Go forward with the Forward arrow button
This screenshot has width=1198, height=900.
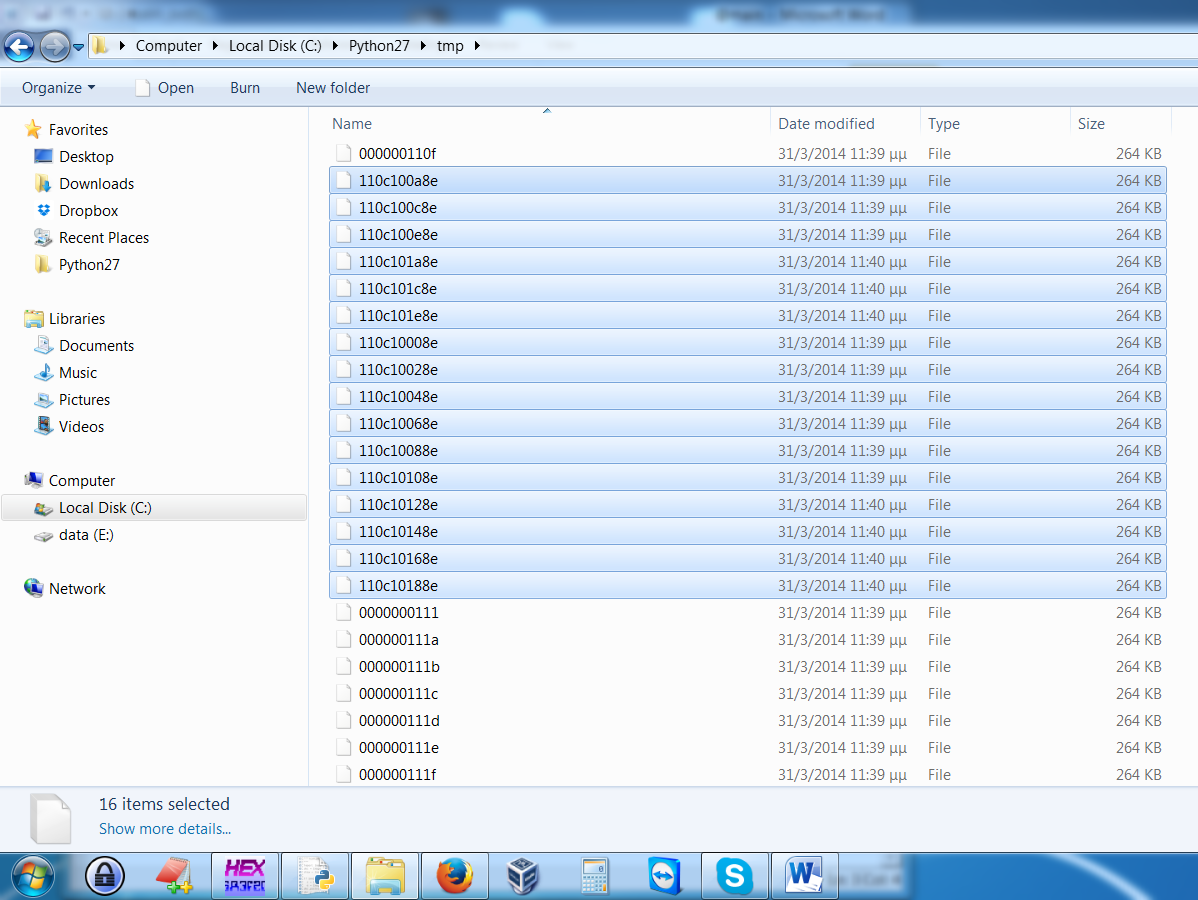click(54, 47)
